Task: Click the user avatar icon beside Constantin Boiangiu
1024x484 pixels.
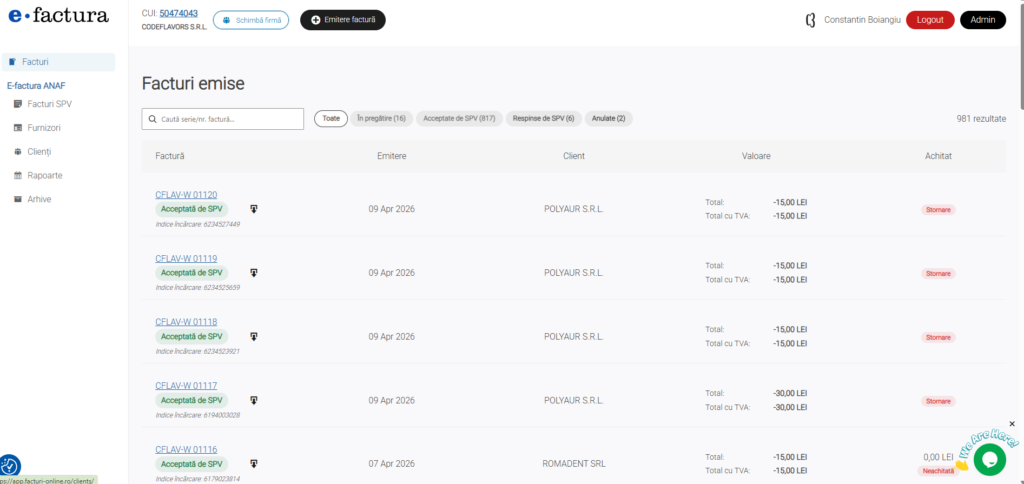Action: 810,20
